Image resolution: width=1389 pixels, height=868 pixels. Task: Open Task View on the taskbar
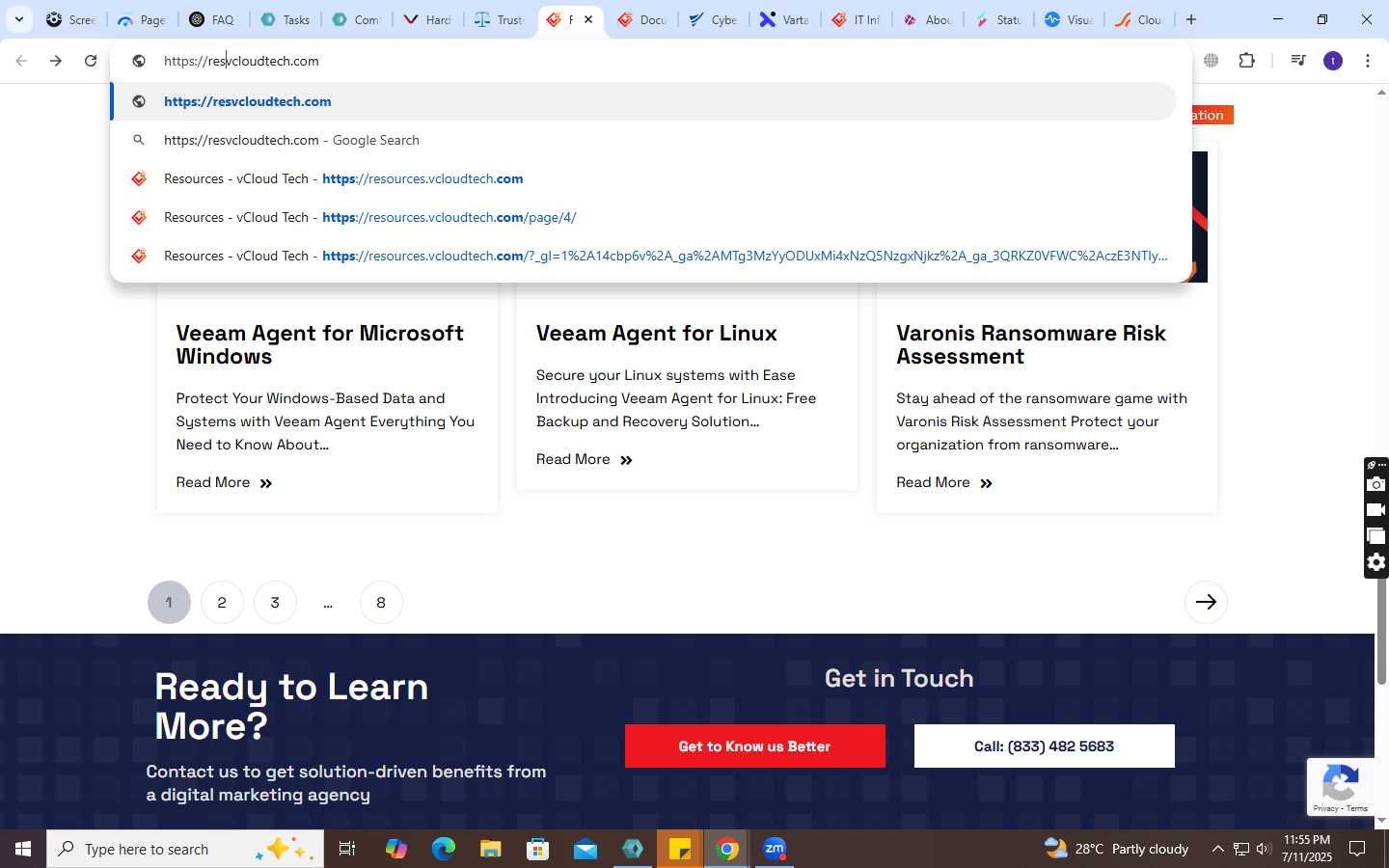[347, 849]
